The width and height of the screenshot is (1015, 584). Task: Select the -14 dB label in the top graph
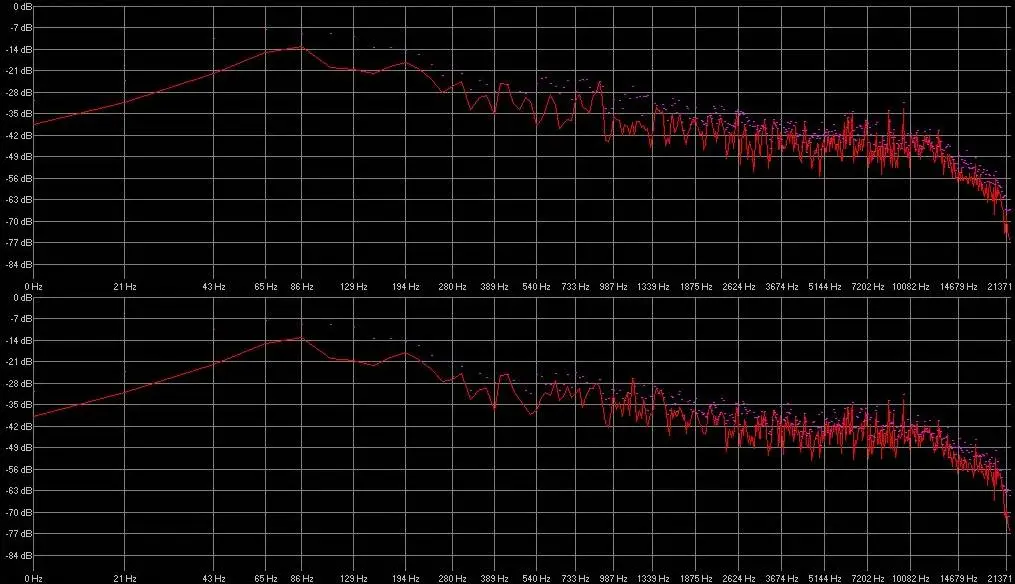20,49
